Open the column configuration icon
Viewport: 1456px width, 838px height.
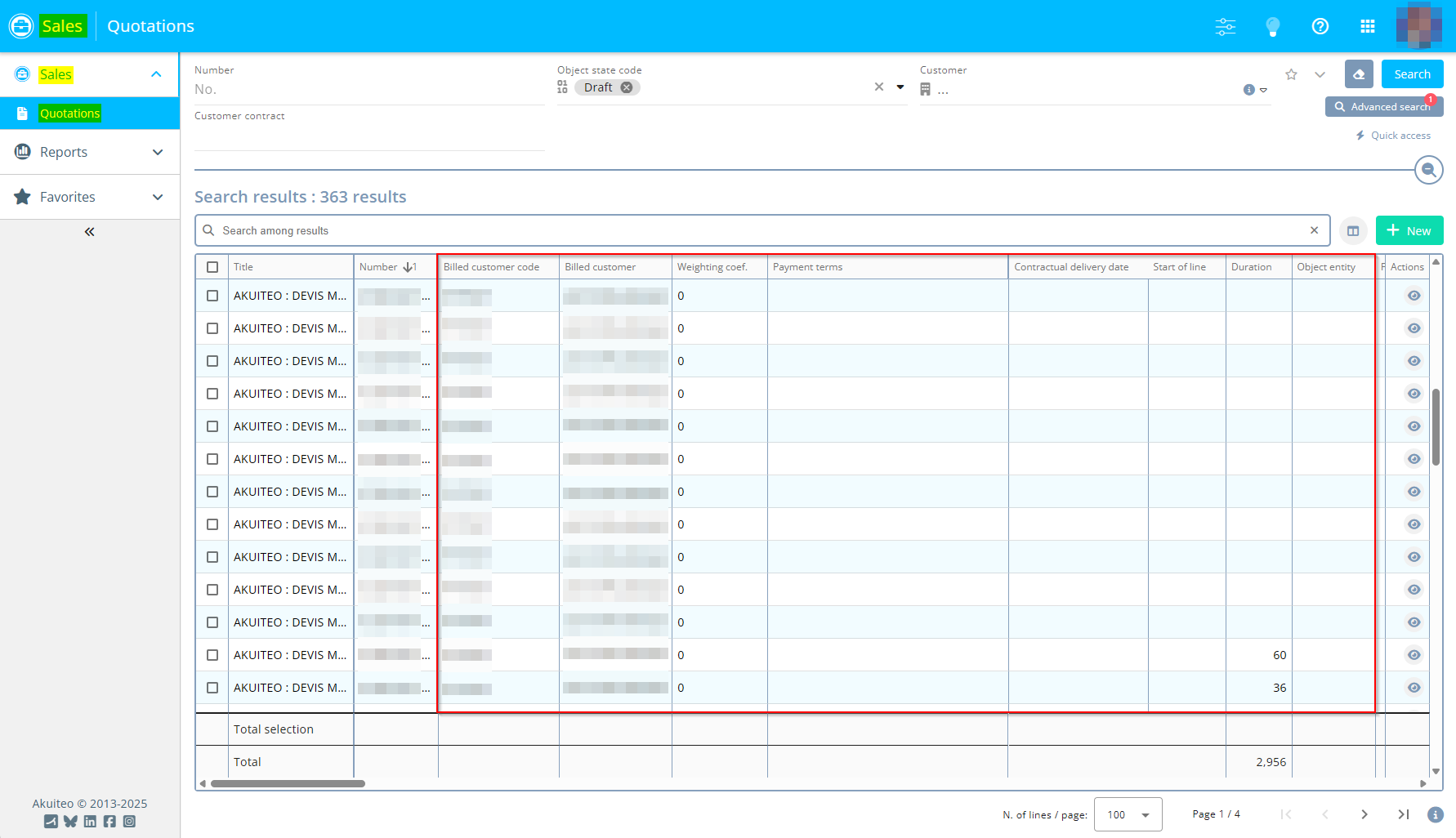[1353, 231]
